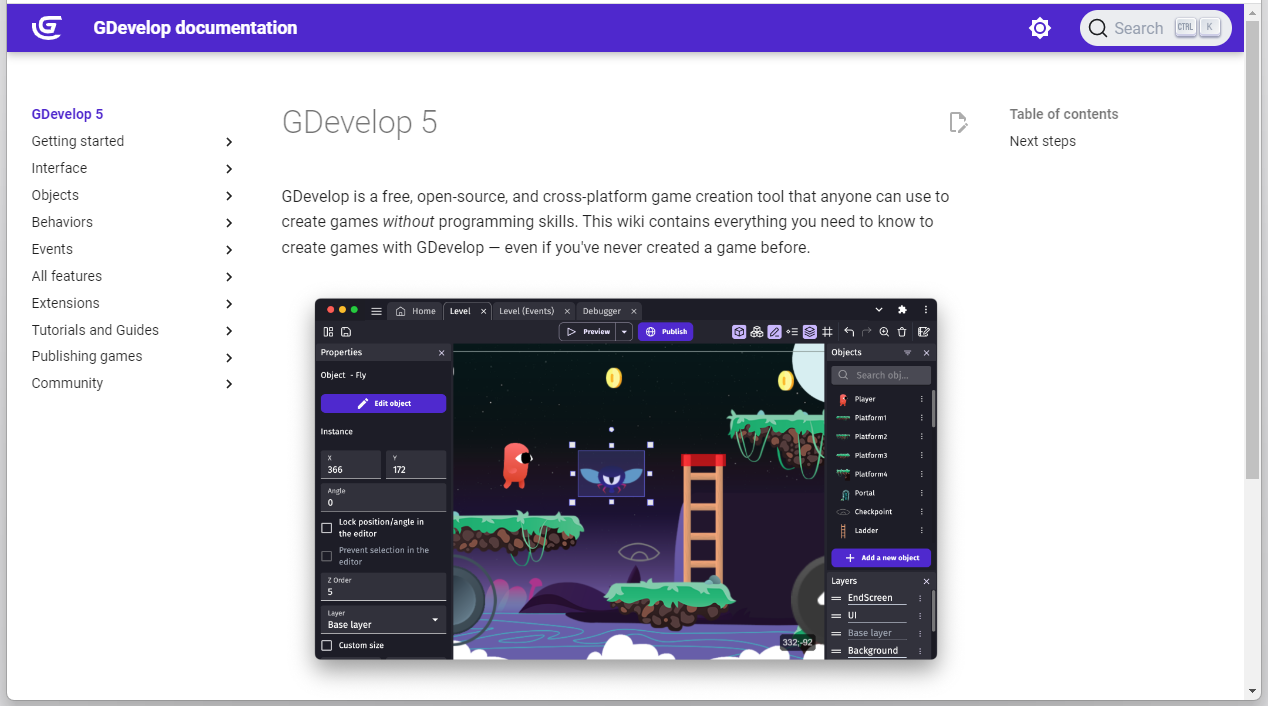This screenshot has width=1268, height=706.
Task: Expand the chevron beside Publishing games
Action: 229,358
